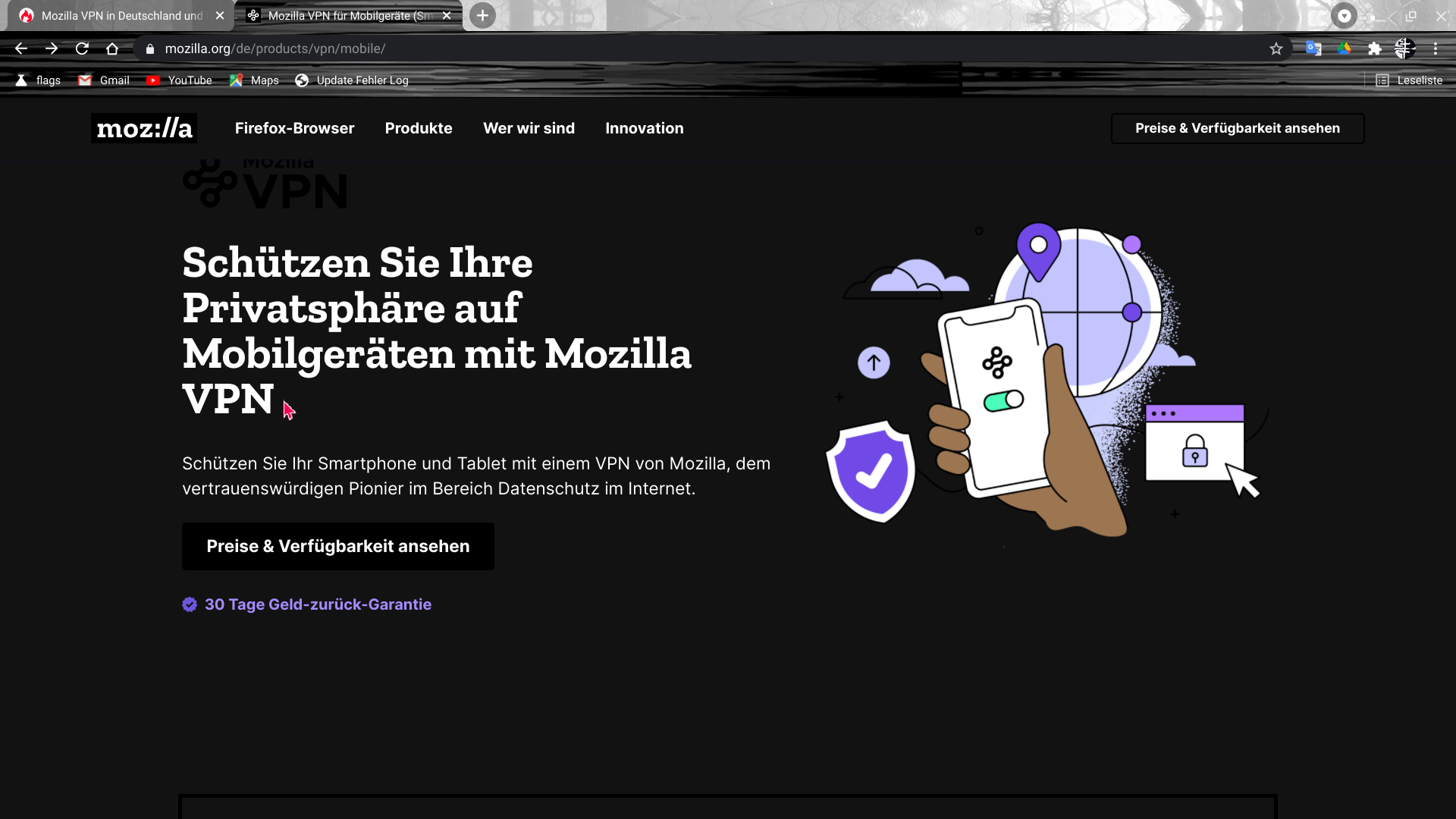1456x819 pixels.
Task: Open the Google Translate extension
Action: (x=1313, y=49)
